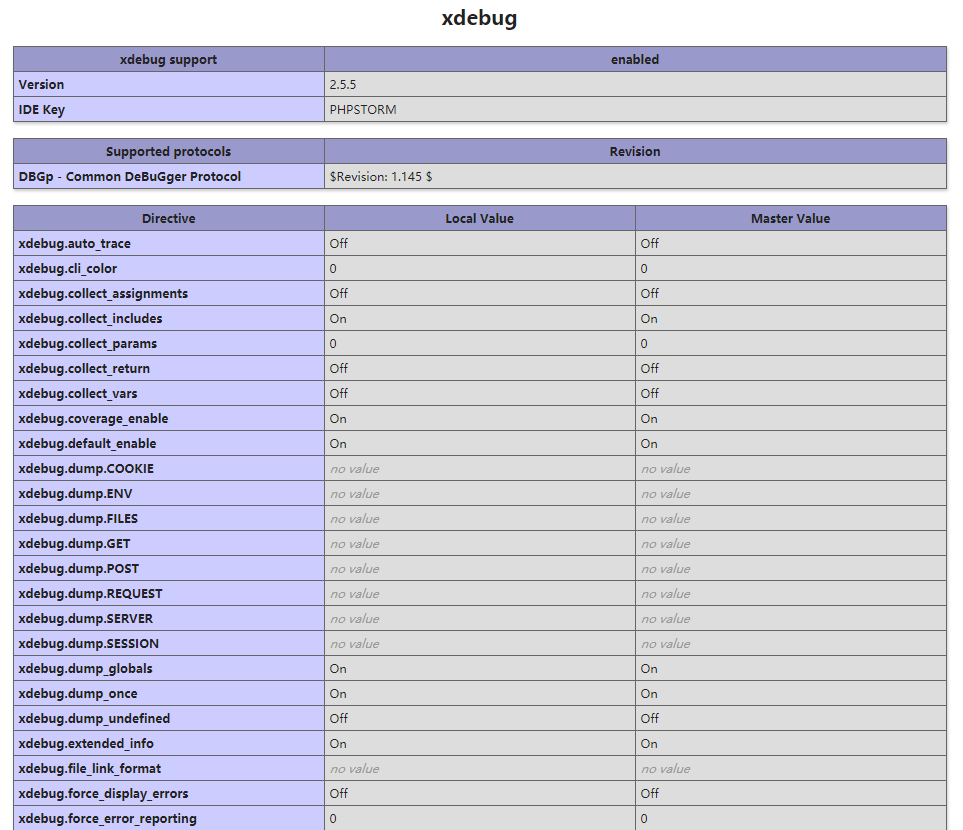Select the xdebug.dump.POST directive name
963x830 pixels.
click(x=79, y=569)
